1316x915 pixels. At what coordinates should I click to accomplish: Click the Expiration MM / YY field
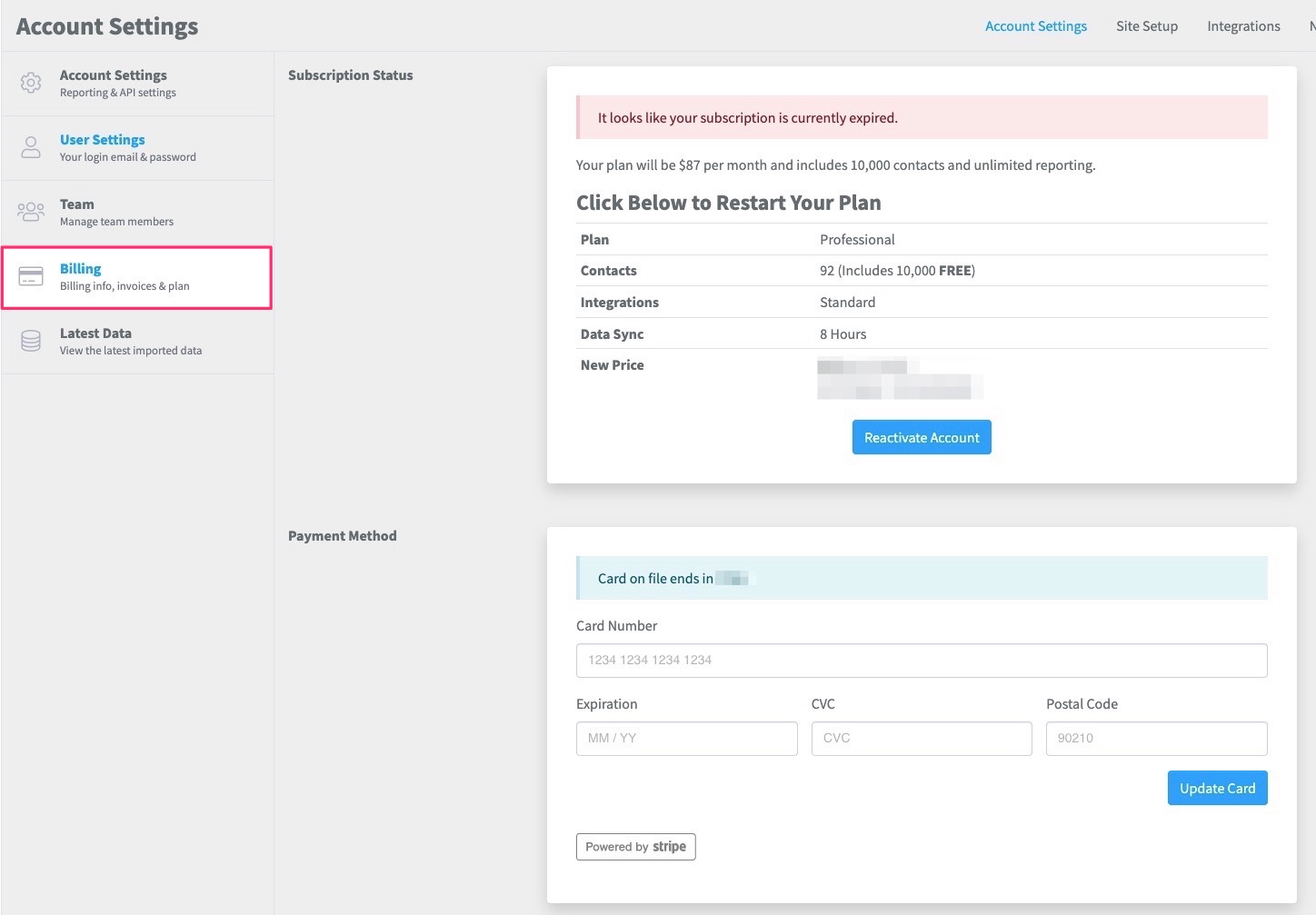(x=686, y=739)
